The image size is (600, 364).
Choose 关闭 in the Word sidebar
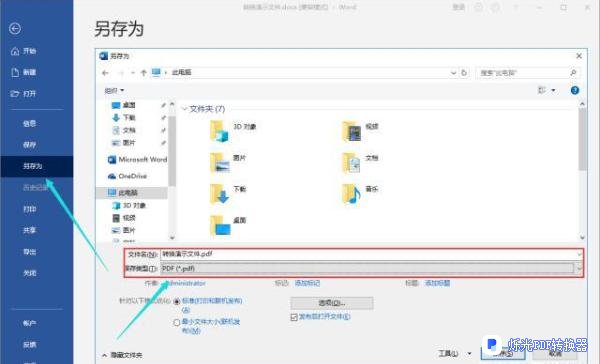[29, 273]
